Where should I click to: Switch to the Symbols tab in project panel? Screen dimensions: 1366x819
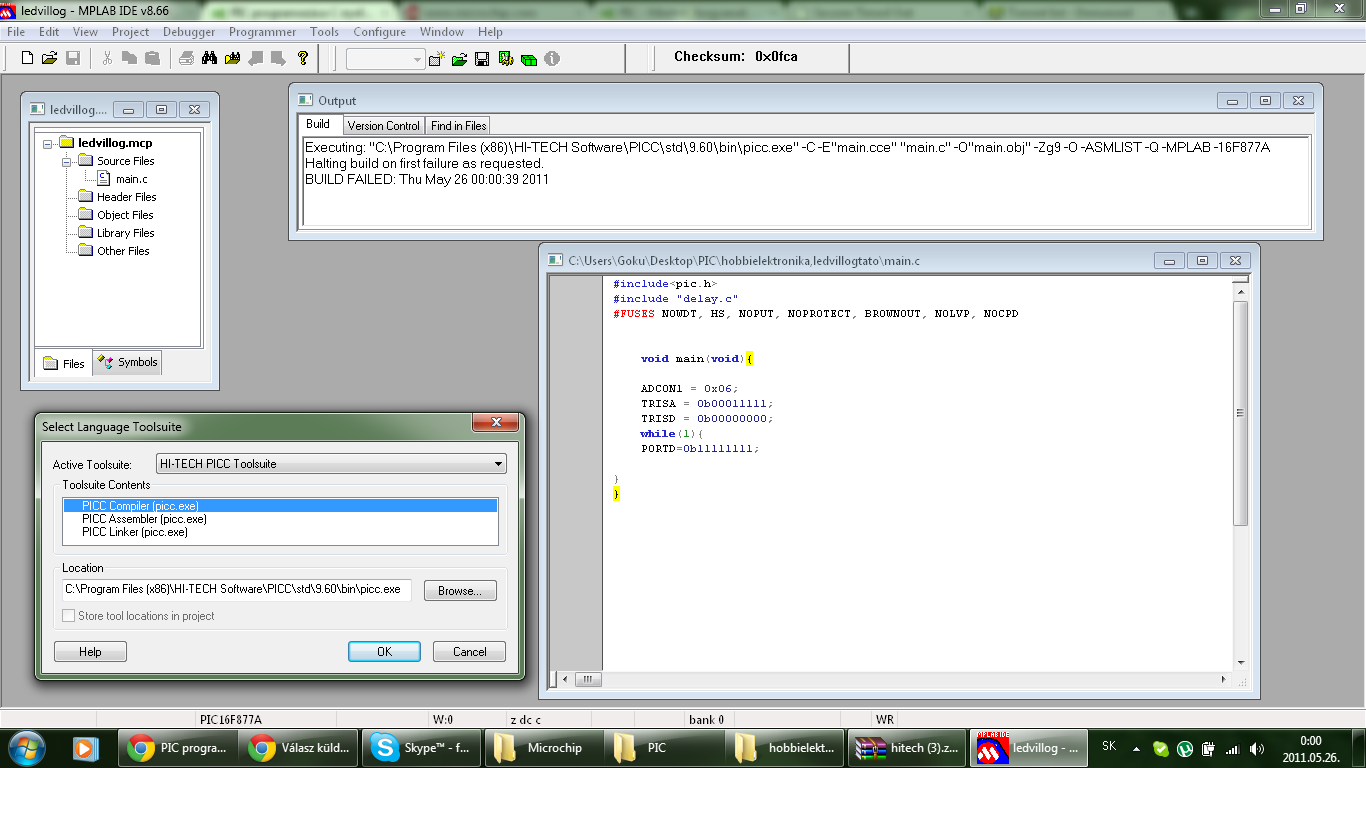(127, 363)
